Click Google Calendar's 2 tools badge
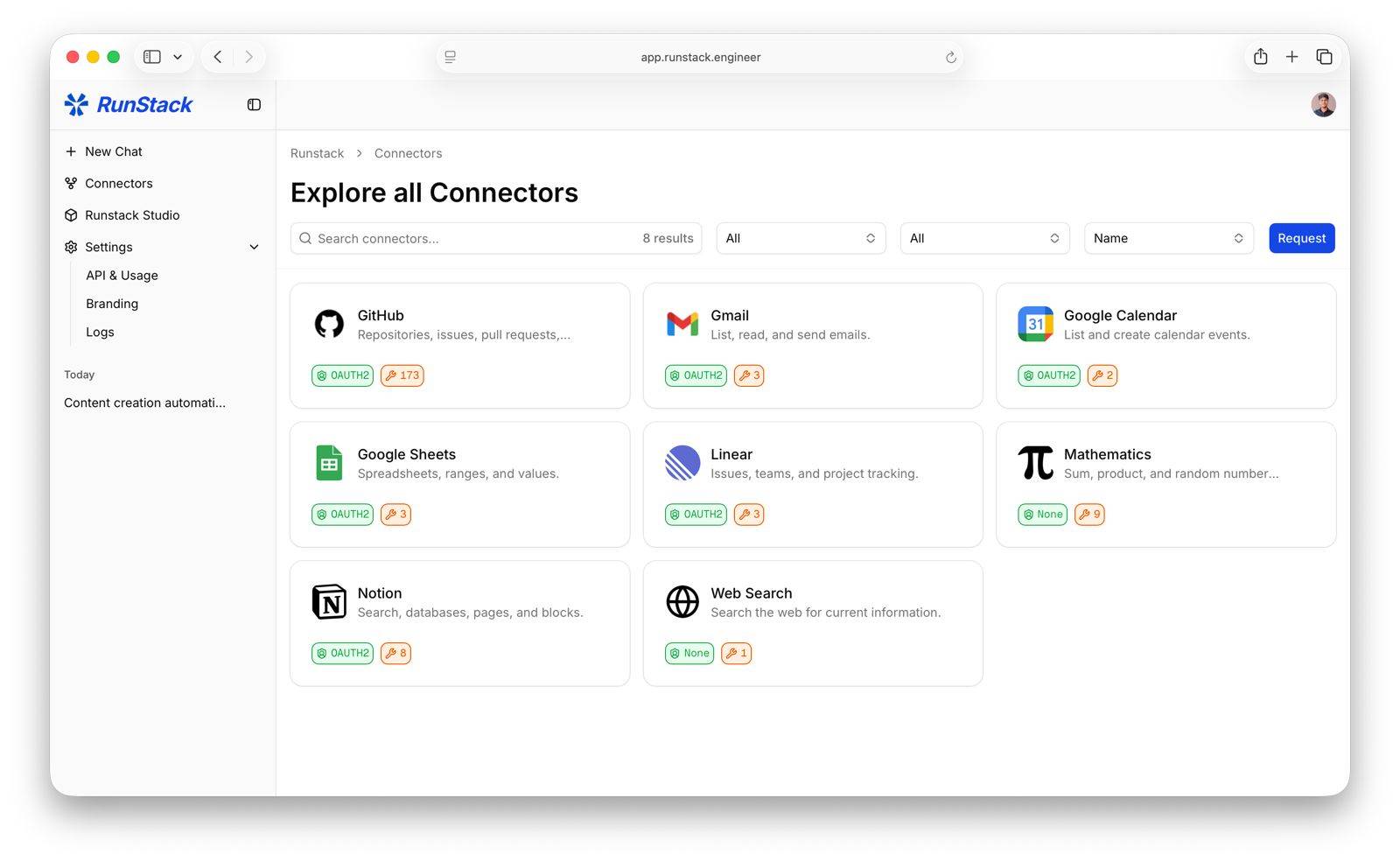The image size is (1400, 862). 1102,375
